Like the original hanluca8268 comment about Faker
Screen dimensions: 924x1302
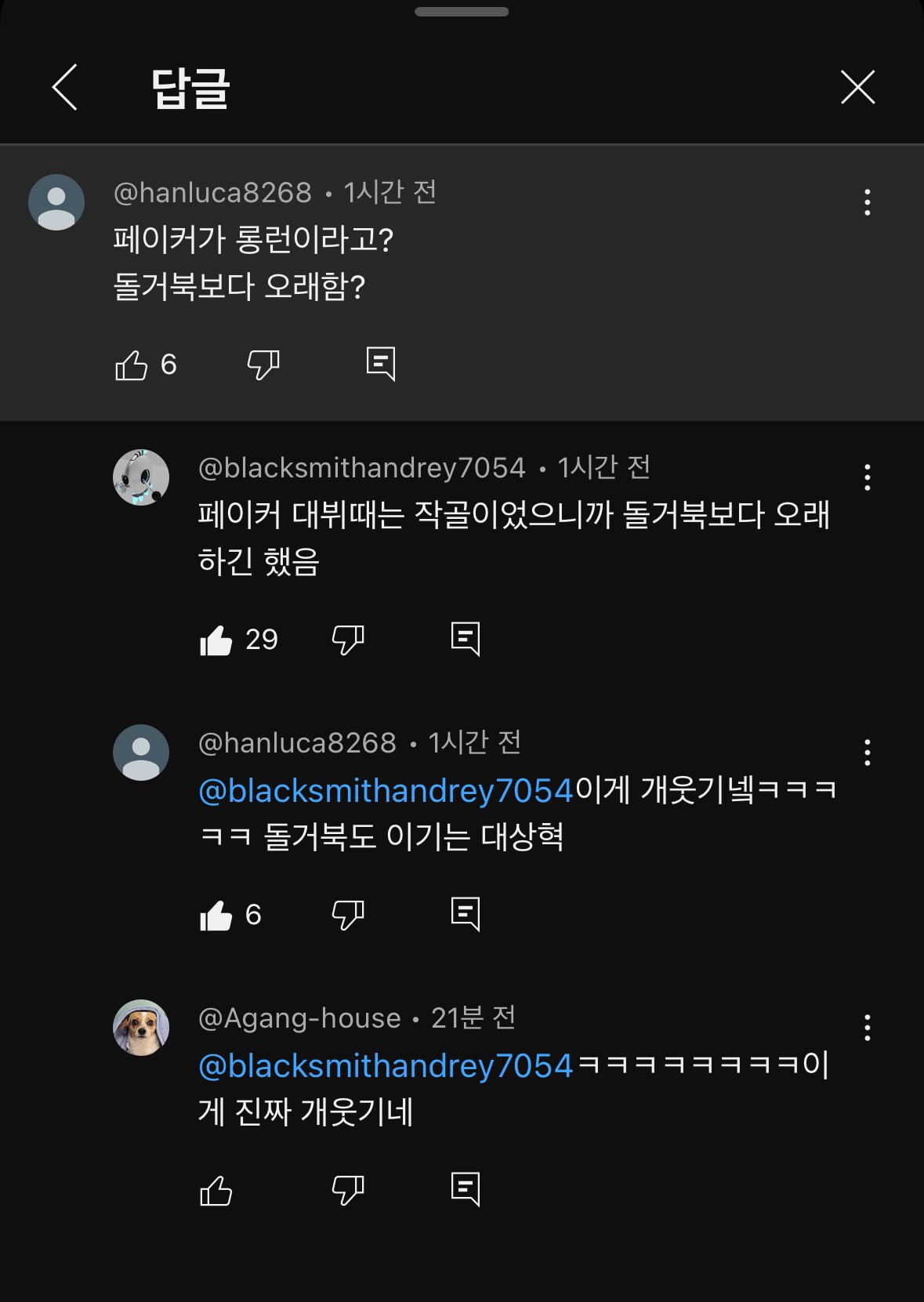[x=132, y=365]
